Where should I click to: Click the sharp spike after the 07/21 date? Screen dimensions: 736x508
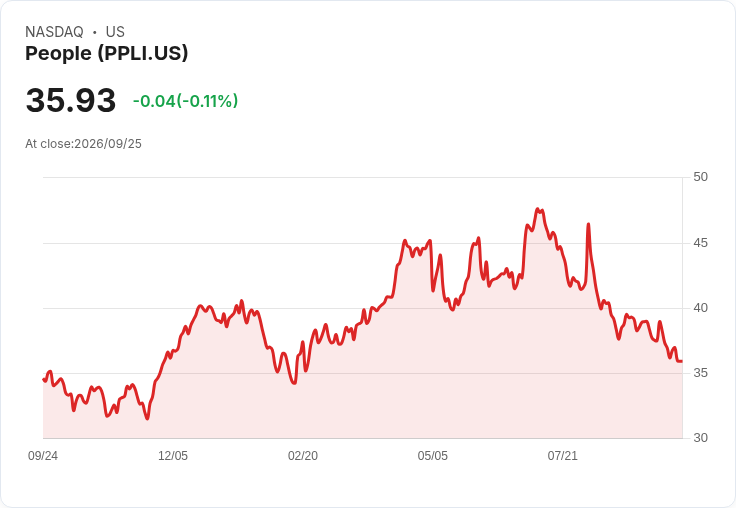(x=588, y=224)
